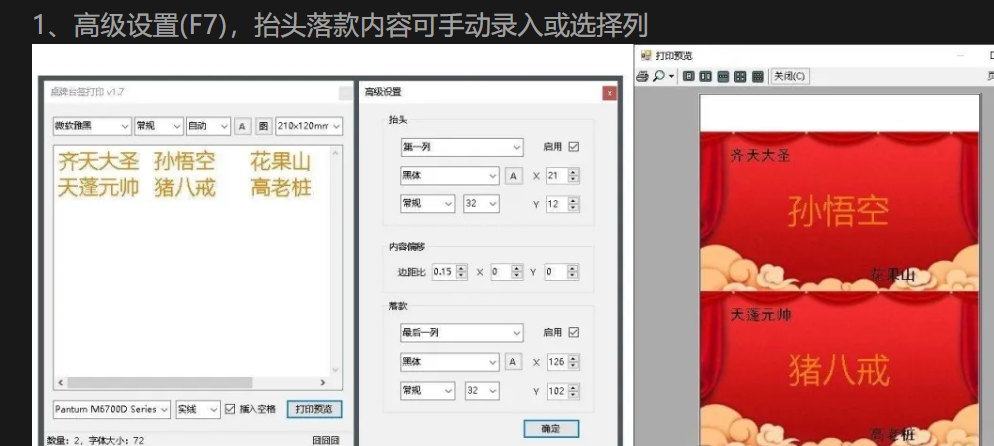The image size is (994, 446).
Task: Toggle the 插入空格 checkbox
Action: 230,409
